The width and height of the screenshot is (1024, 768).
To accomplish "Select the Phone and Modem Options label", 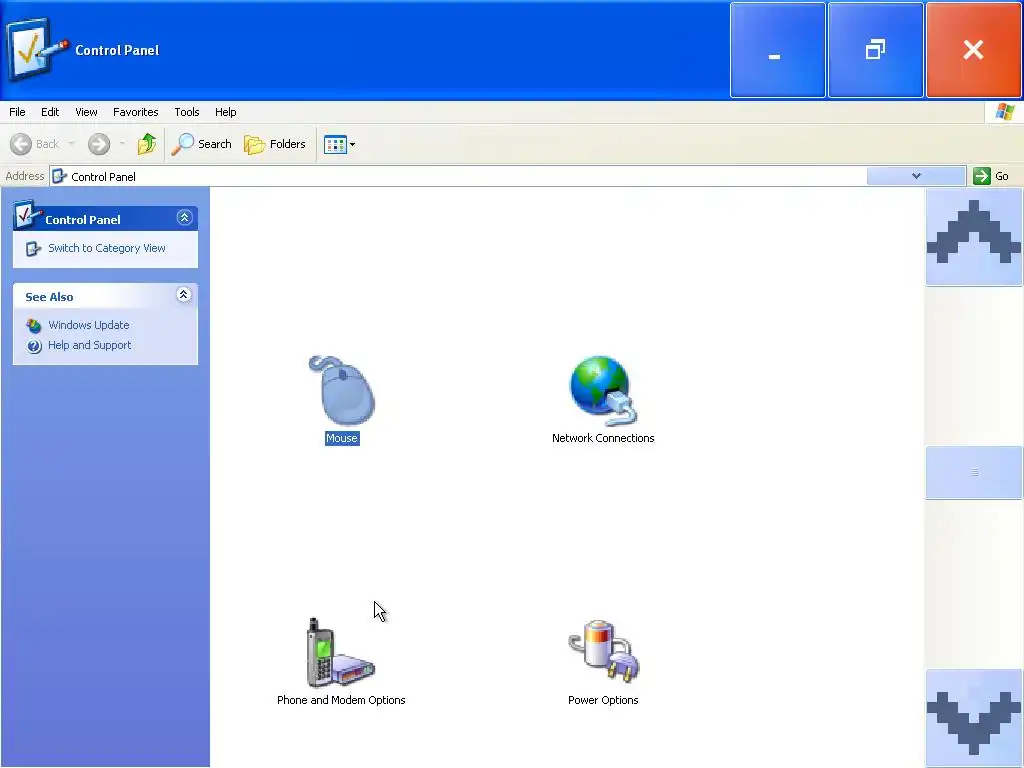I will coord(341,700).
